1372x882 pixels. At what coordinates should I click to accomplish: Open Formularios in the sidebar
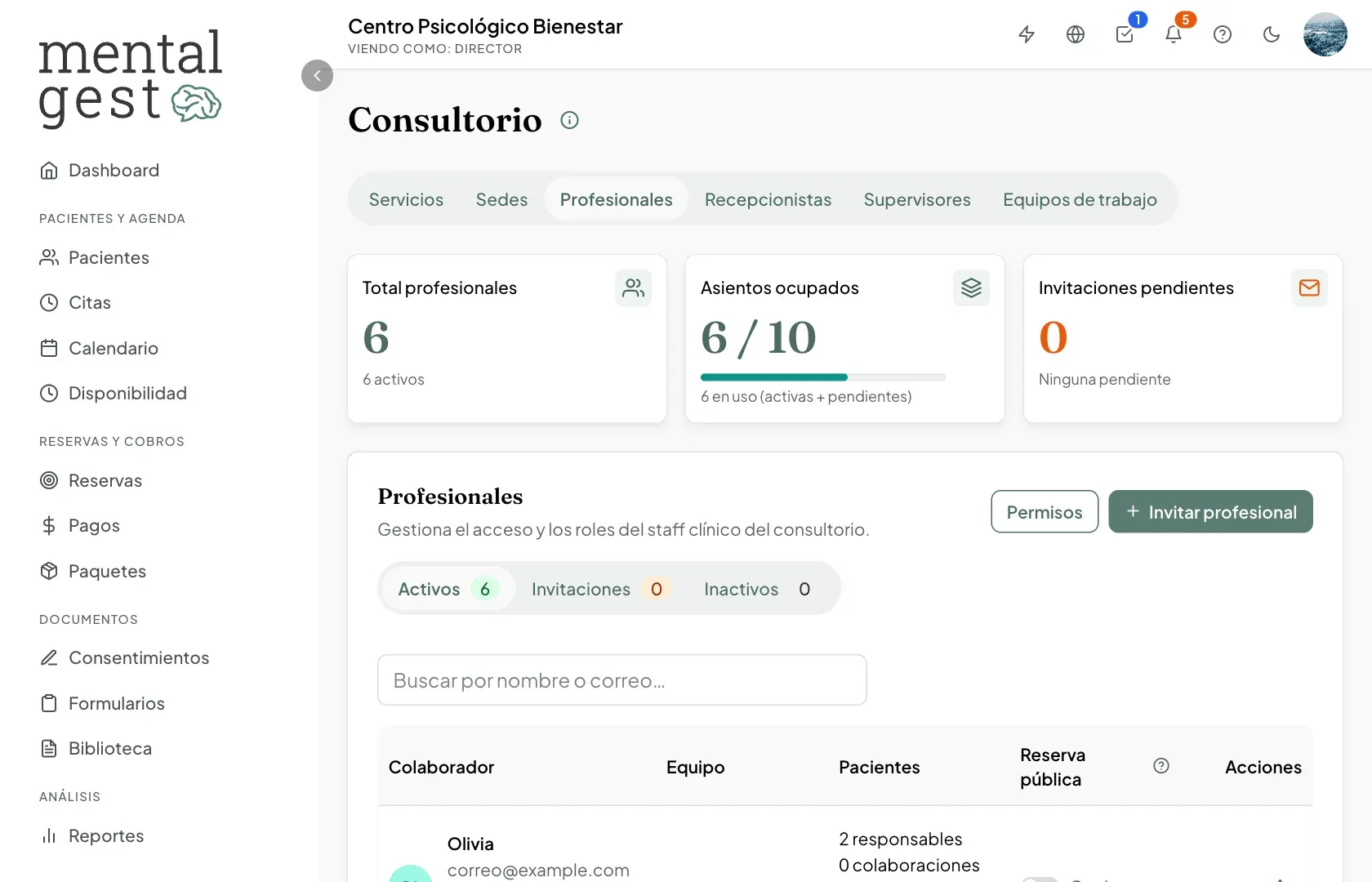[102, 703]
